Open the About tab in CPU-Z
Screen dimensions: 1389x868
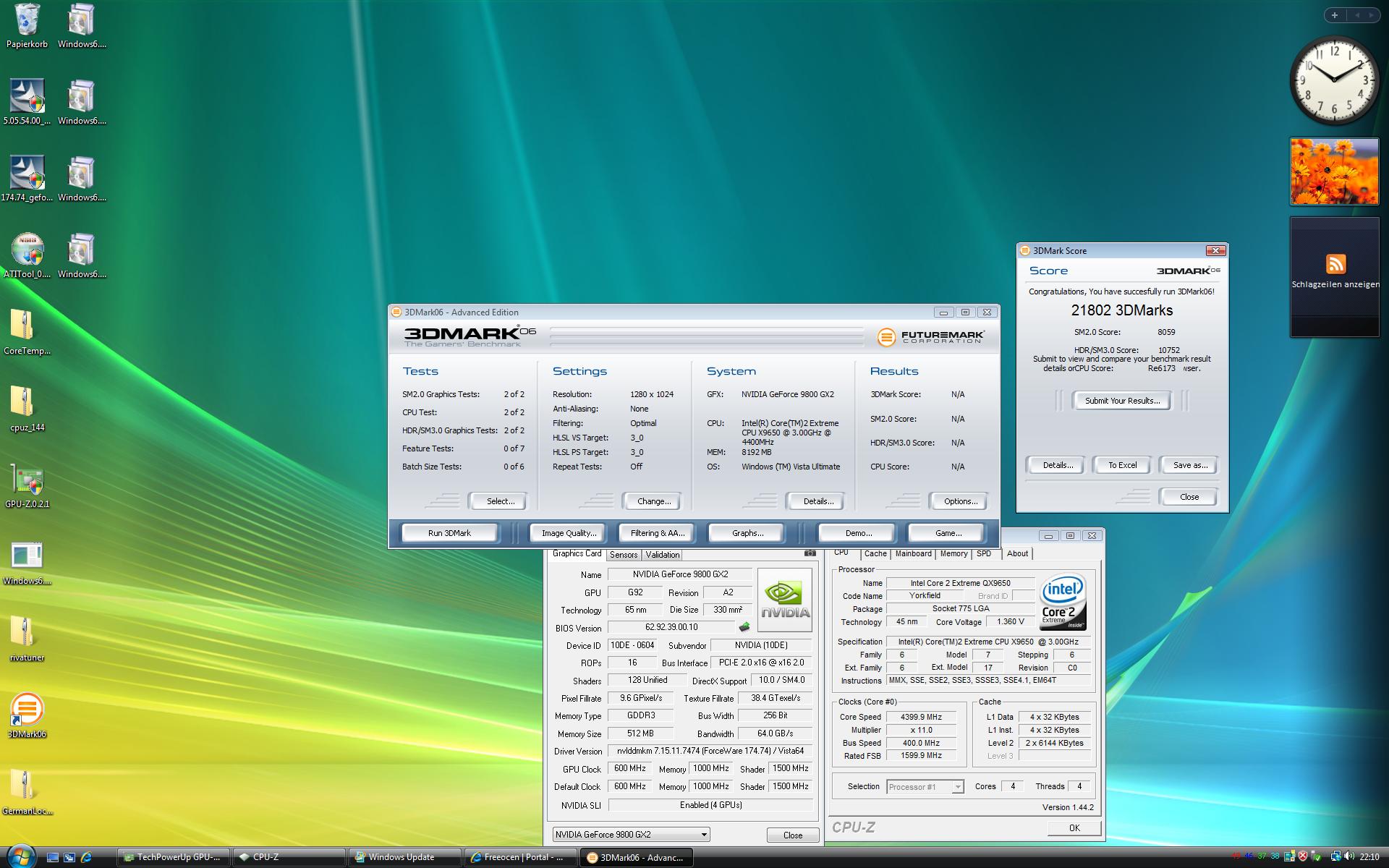1017,554
